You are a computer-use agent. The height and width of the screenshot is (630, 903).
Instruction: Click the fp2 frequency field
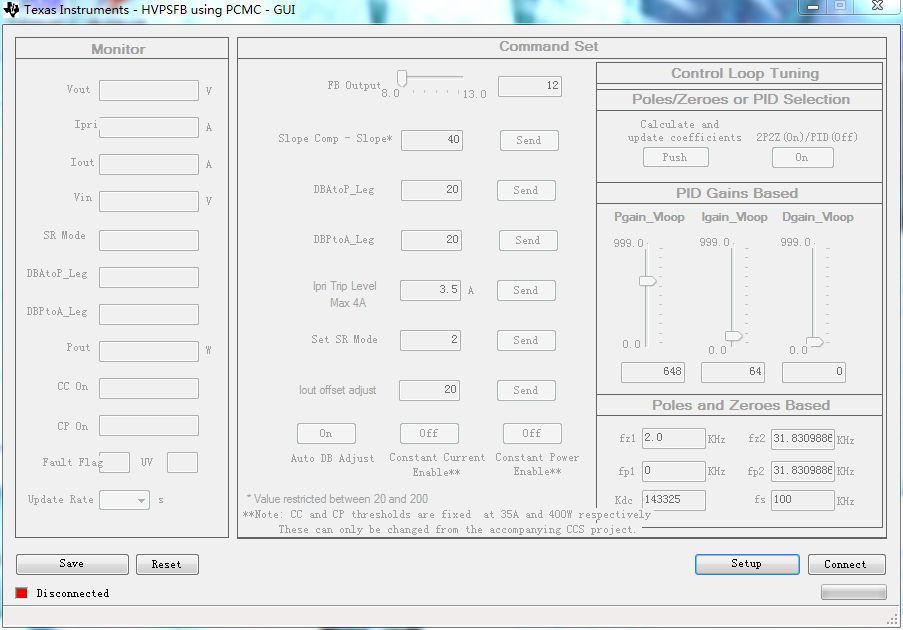pos(803,471)
